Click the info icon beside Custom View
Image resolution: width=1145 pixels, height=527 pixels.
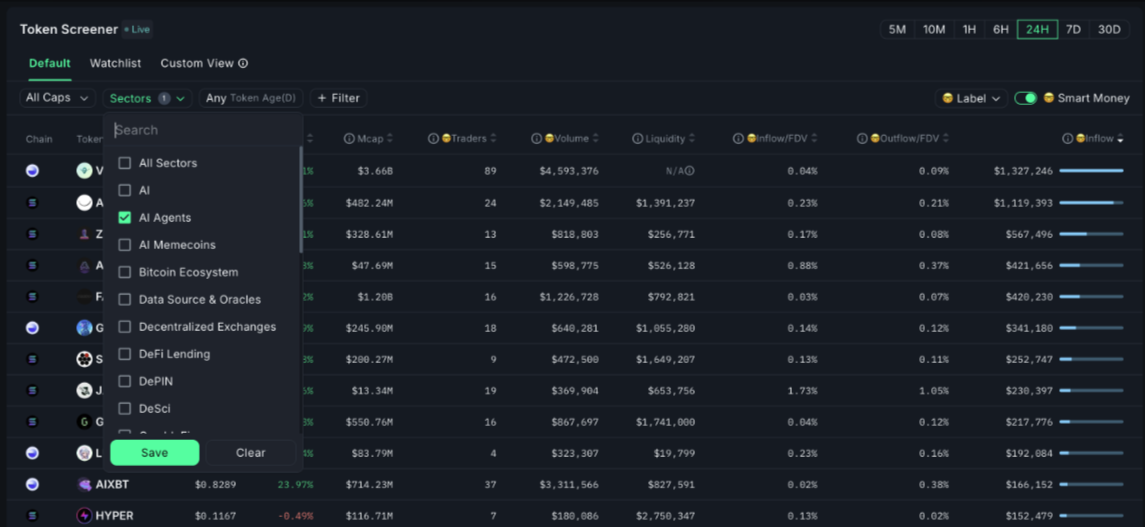tap(243, 63)
